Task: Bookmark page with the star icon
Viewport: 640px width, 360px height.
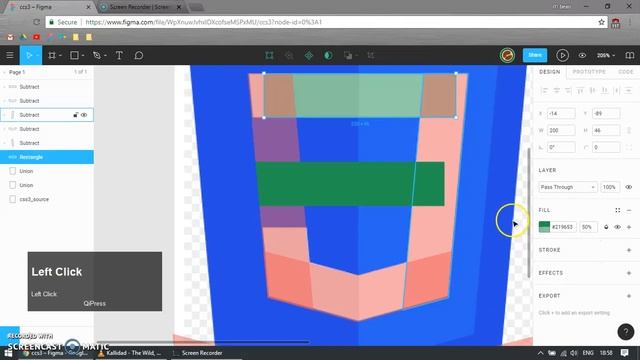Action: pos(601,22)
